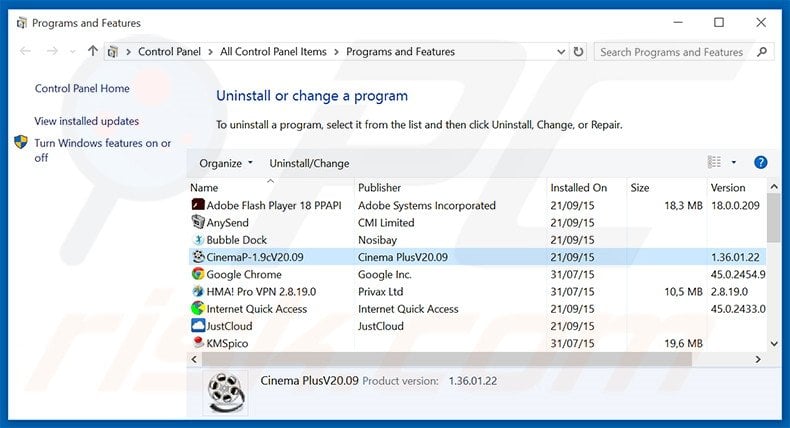The height and width of the screenshot is (428, 790).
Task: Click the KMSpico program icon
Action: point(198,342)
